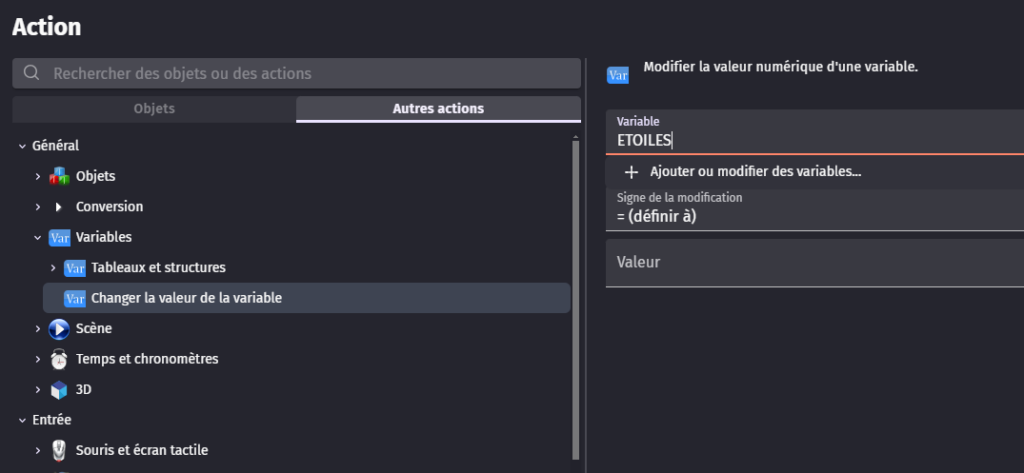Click the Objets cubes icon
This screenshot has width=1024, height=473.
click(x=59, y=177)
